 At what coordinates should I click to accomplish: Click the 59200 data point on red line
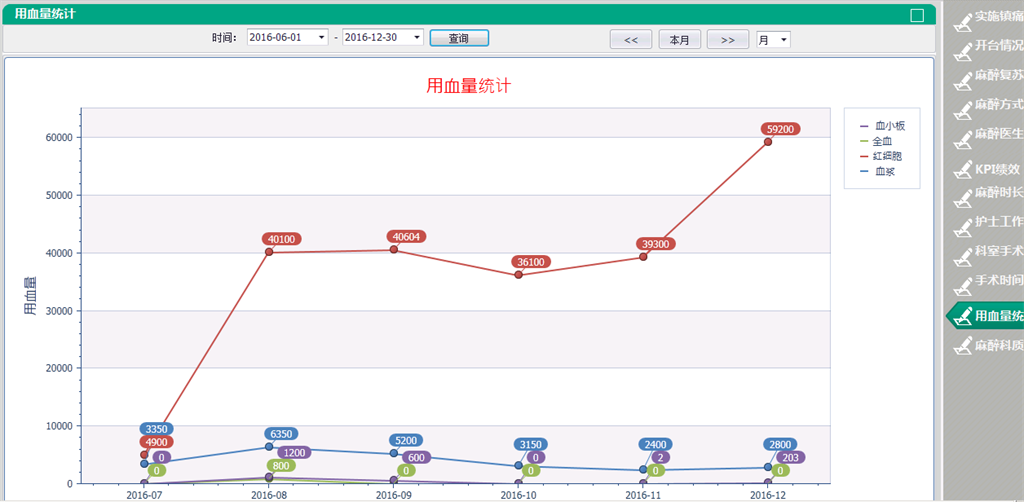(768, 142)
